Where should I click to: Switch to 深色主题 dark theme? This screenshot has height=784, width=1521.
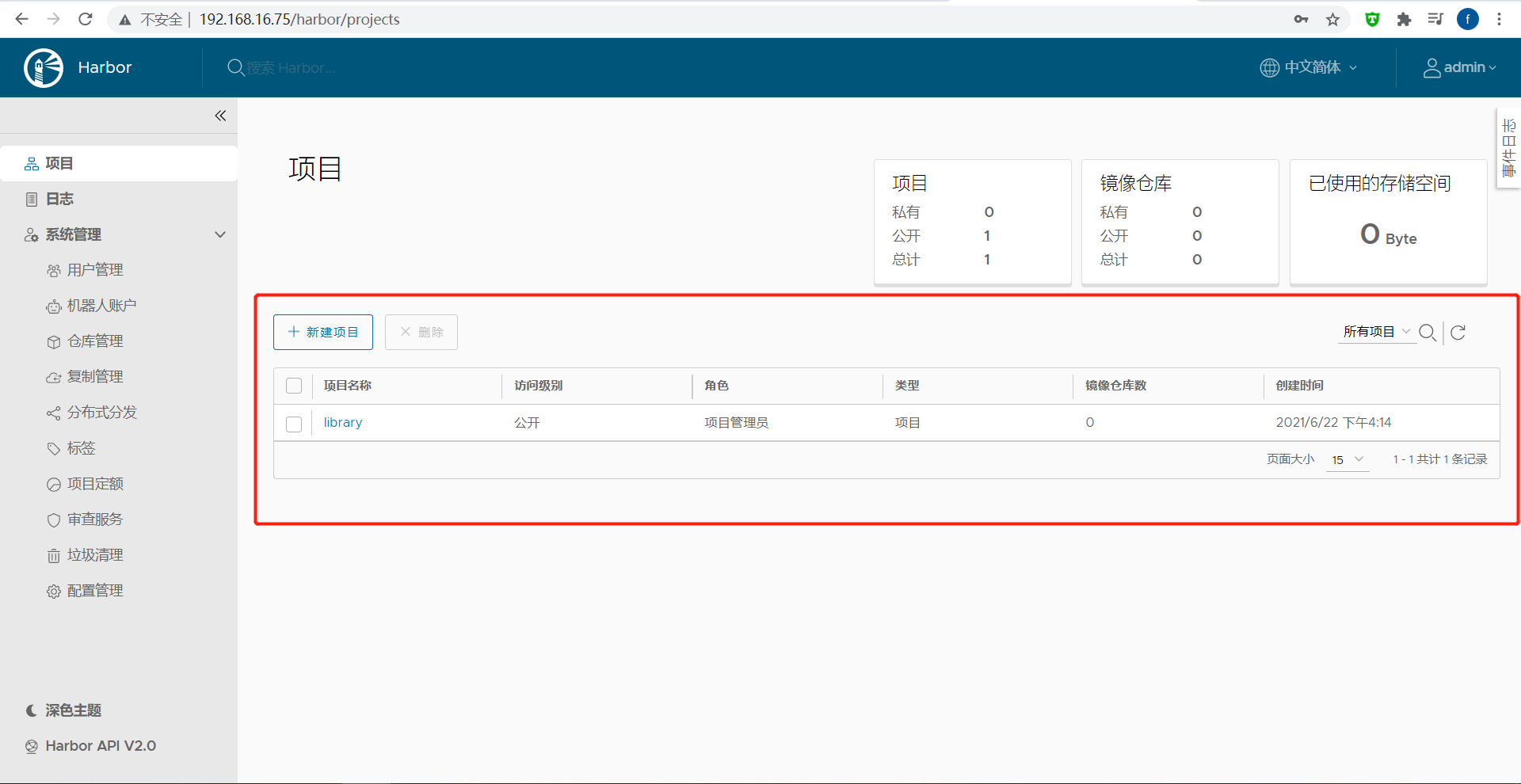72,710
